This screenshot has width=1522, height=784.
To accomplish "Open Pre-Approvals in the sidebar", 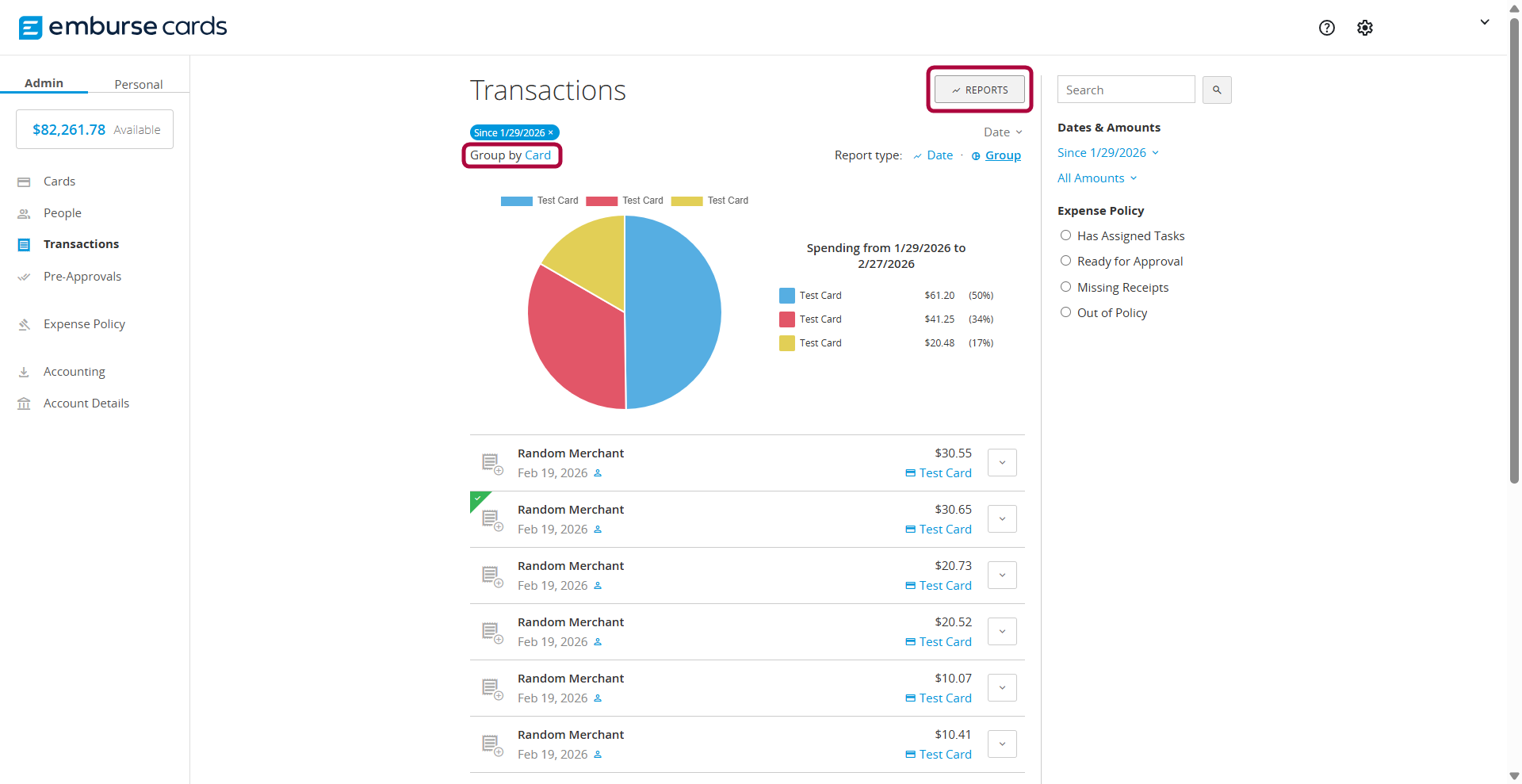I will coord(82,277).
